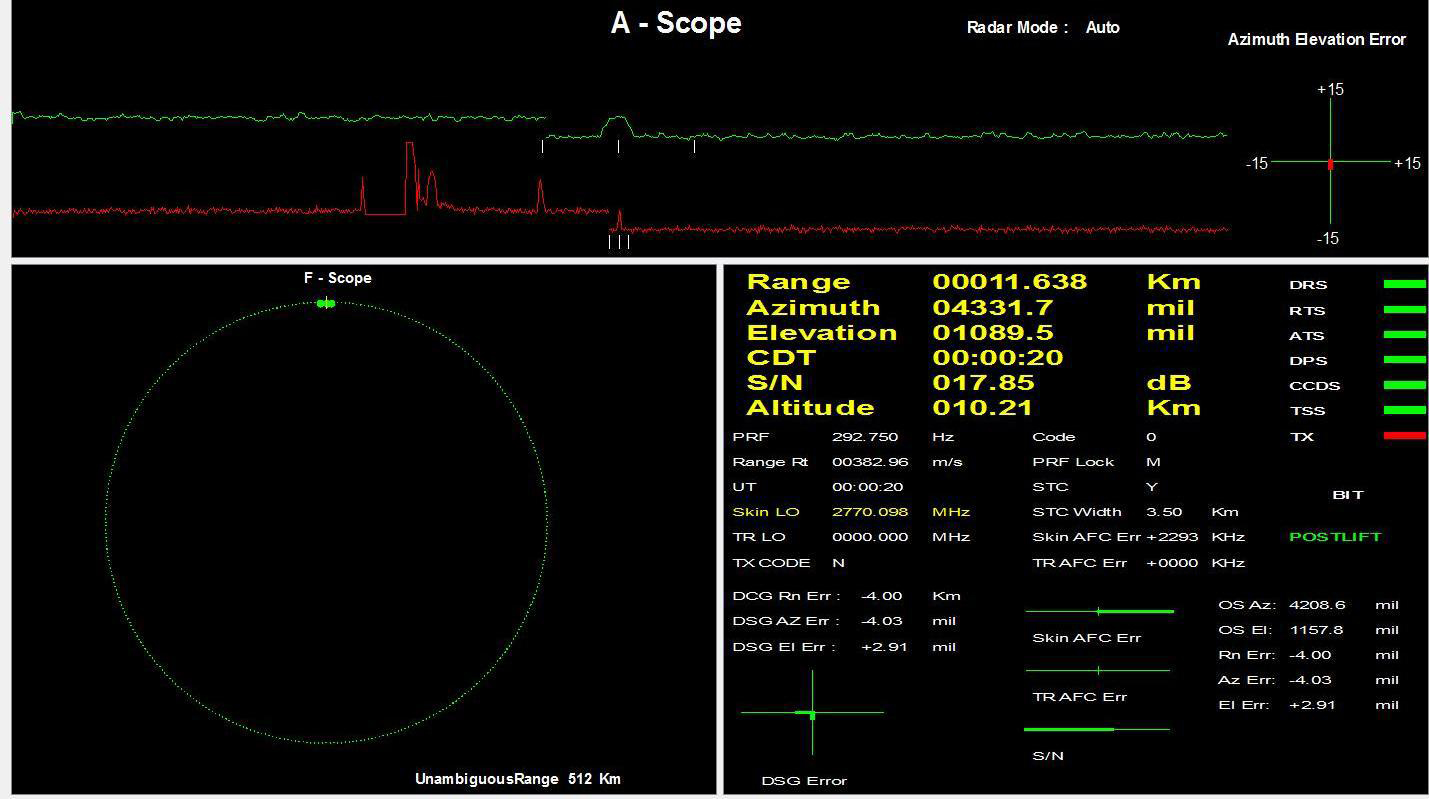Click the triple white range gate markers under red trace

coord(619,242)
